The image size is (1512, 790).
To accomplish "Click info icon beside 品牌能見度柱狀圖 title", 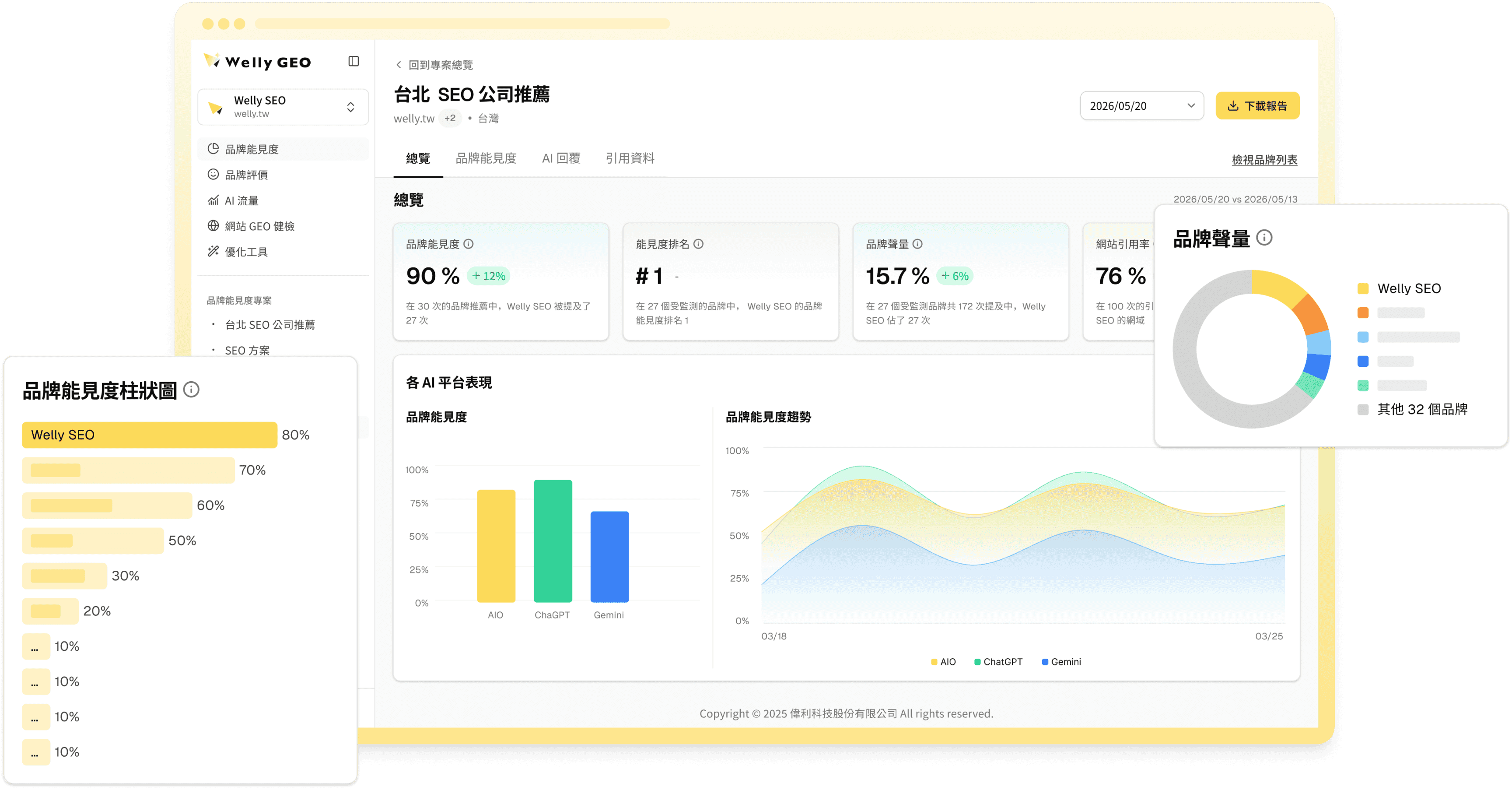I will point(191,390).
